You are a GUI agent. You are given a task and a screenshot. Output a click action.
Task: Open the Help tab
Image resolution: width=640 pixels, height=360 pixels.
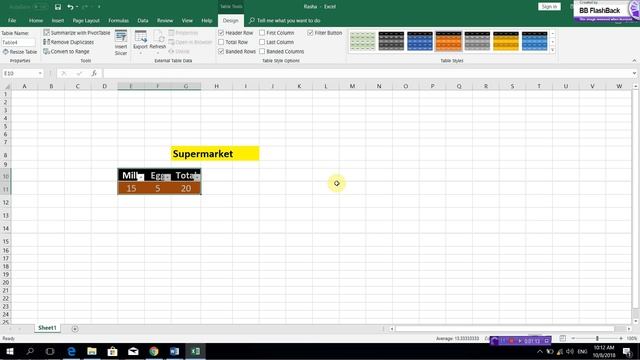207,20
